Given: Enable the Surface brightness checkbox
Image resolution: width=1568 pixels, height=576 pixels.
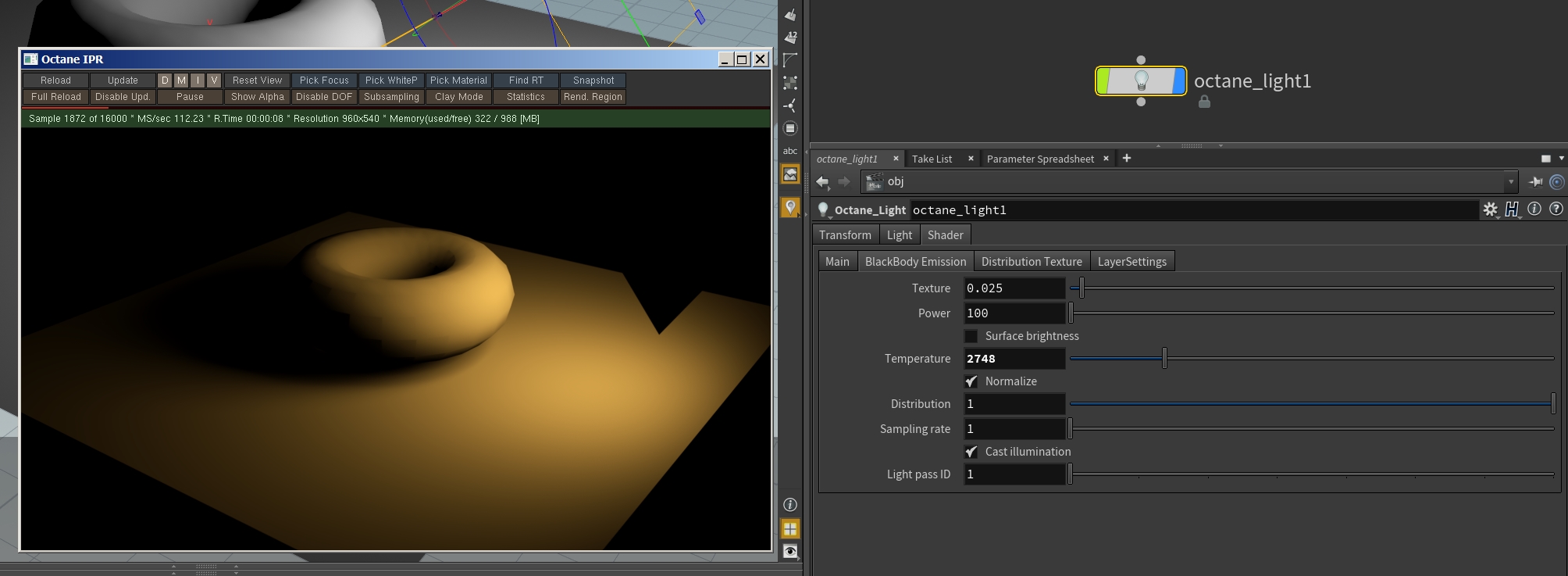Looking at the screenshot, I should pos(971,336).
